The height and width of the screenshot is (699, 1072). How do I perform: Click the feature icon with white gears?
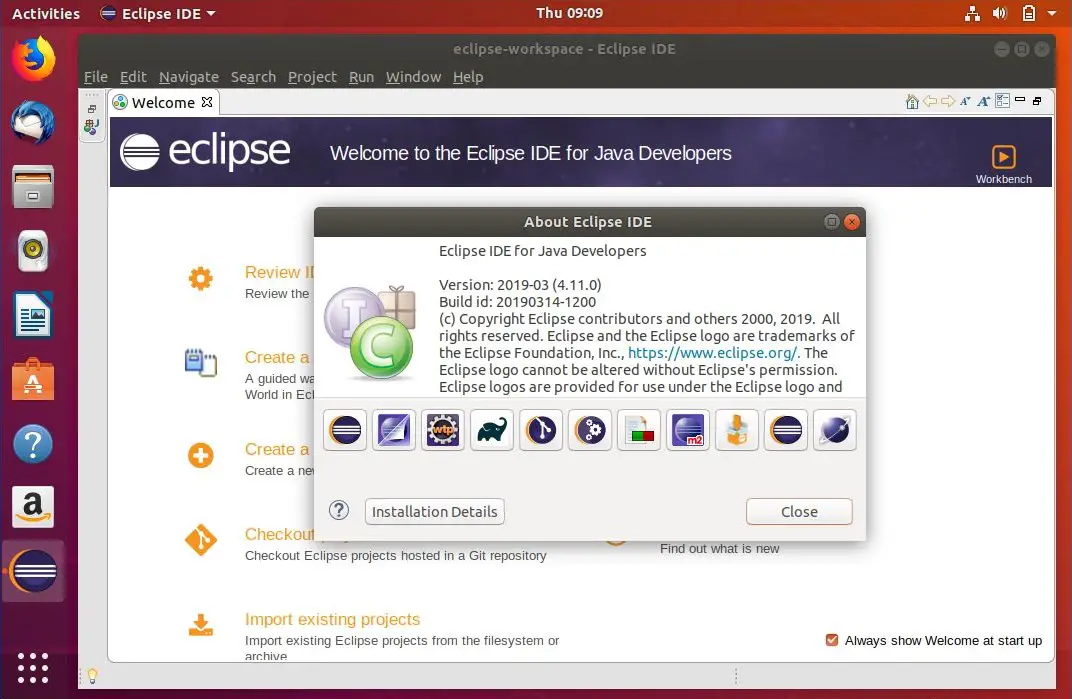pyautogui.click(x=590, y=430)
